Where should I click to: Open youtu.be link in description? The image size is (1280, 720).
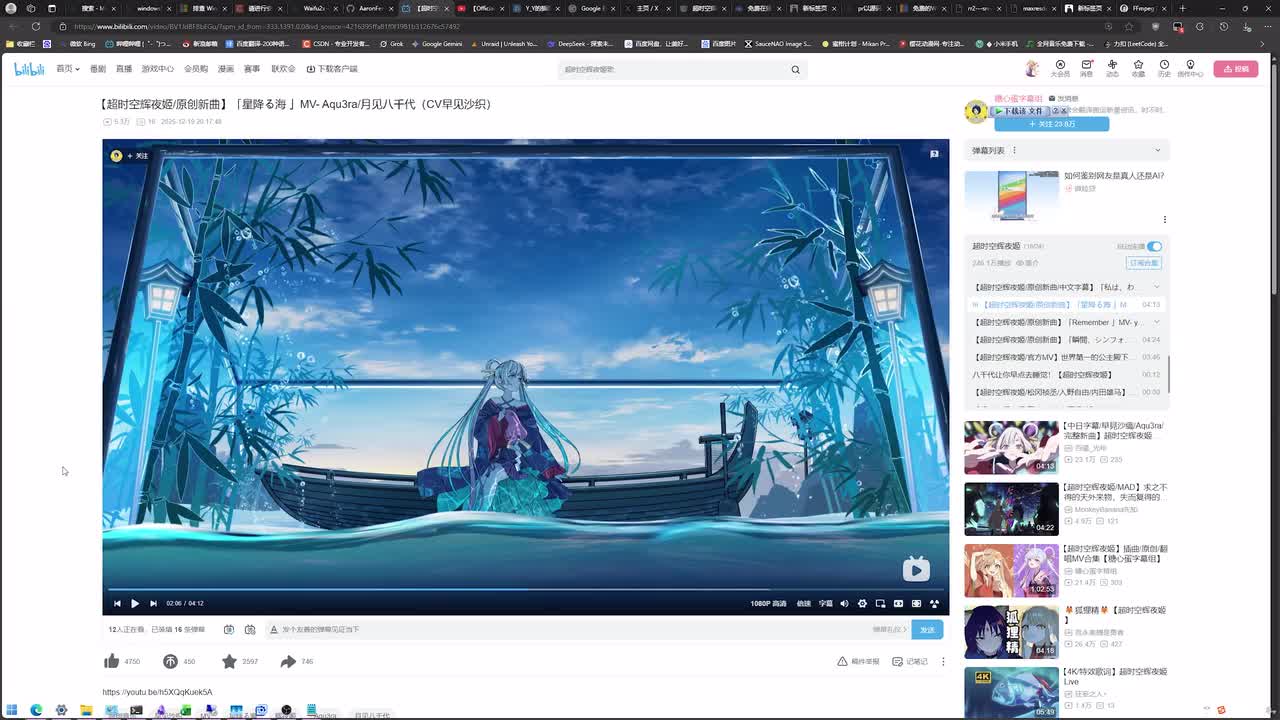click(x=157, y=692)
